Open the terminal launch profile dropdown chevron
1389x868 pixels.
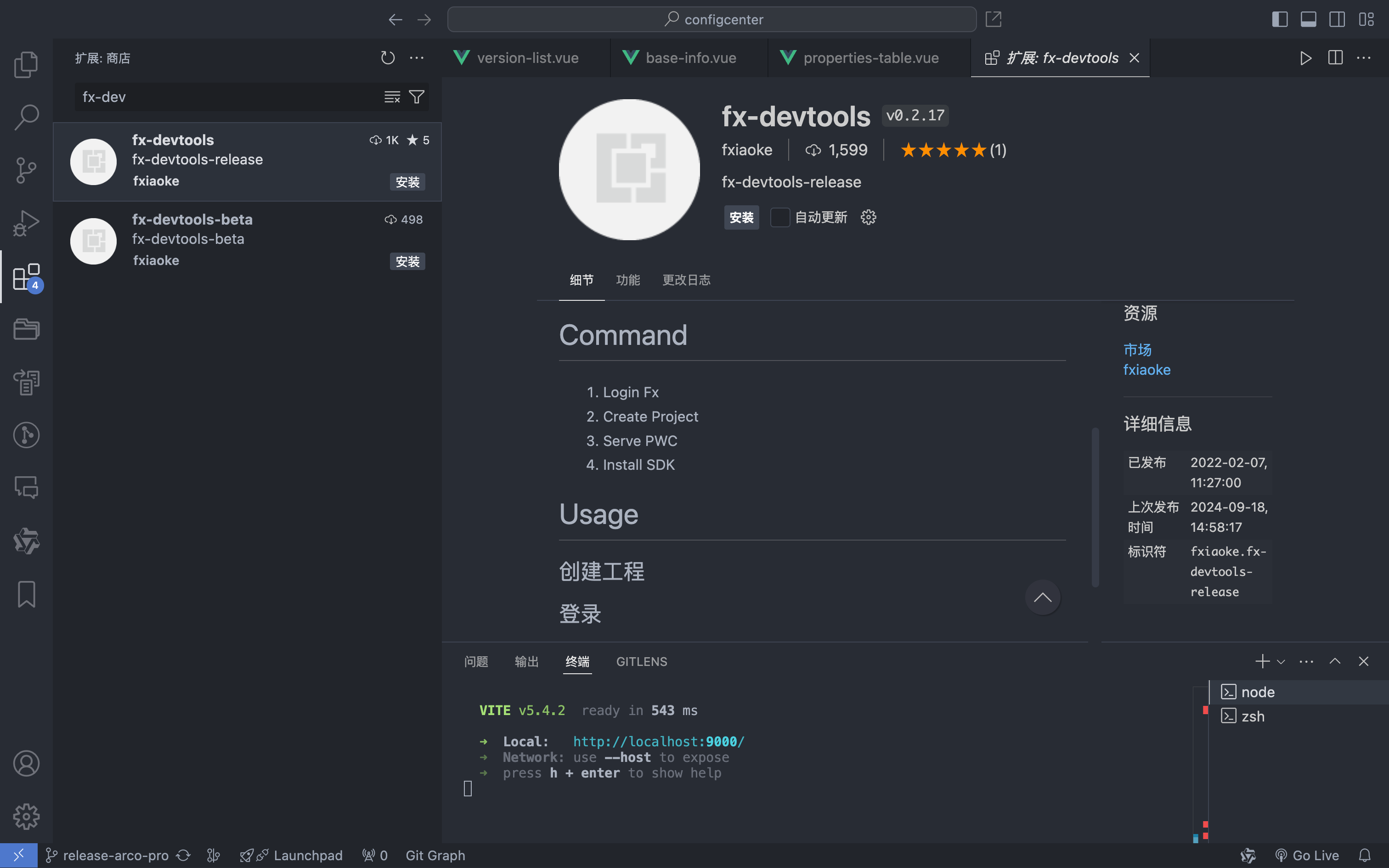(1281, 662)
